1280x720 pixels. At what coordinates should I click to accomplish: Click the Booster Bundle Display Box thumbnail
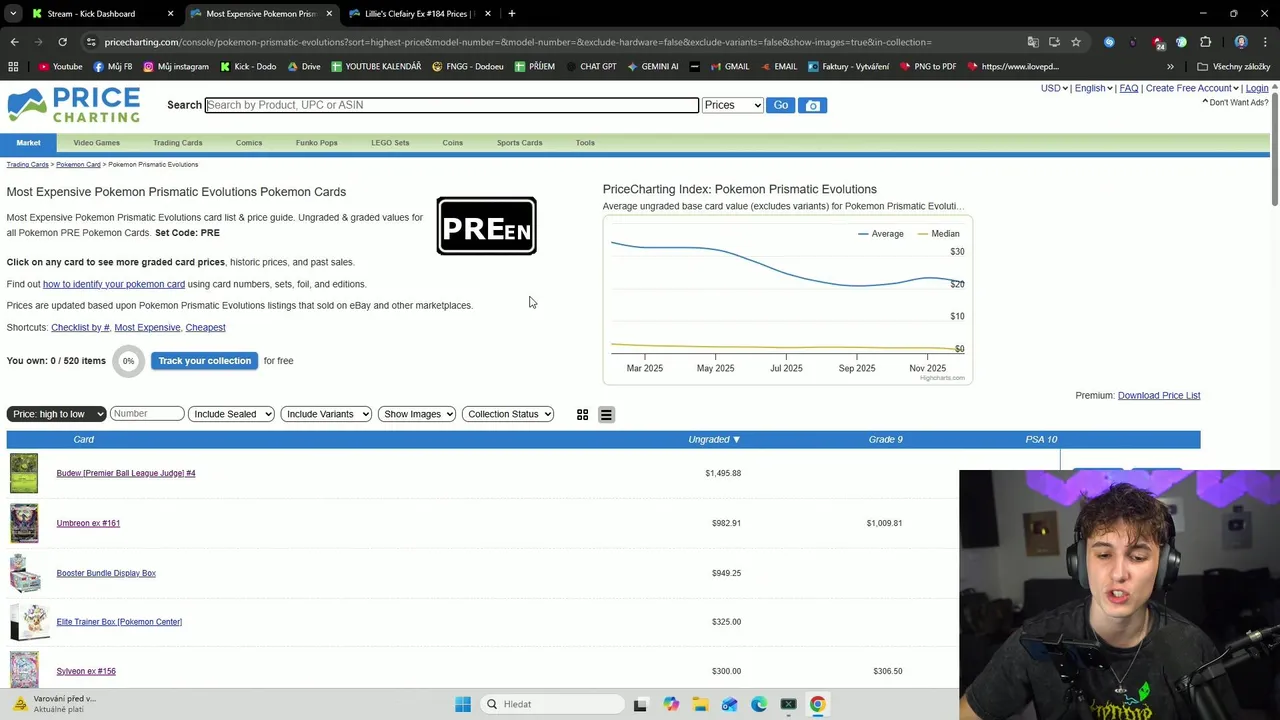pos(25,573)
